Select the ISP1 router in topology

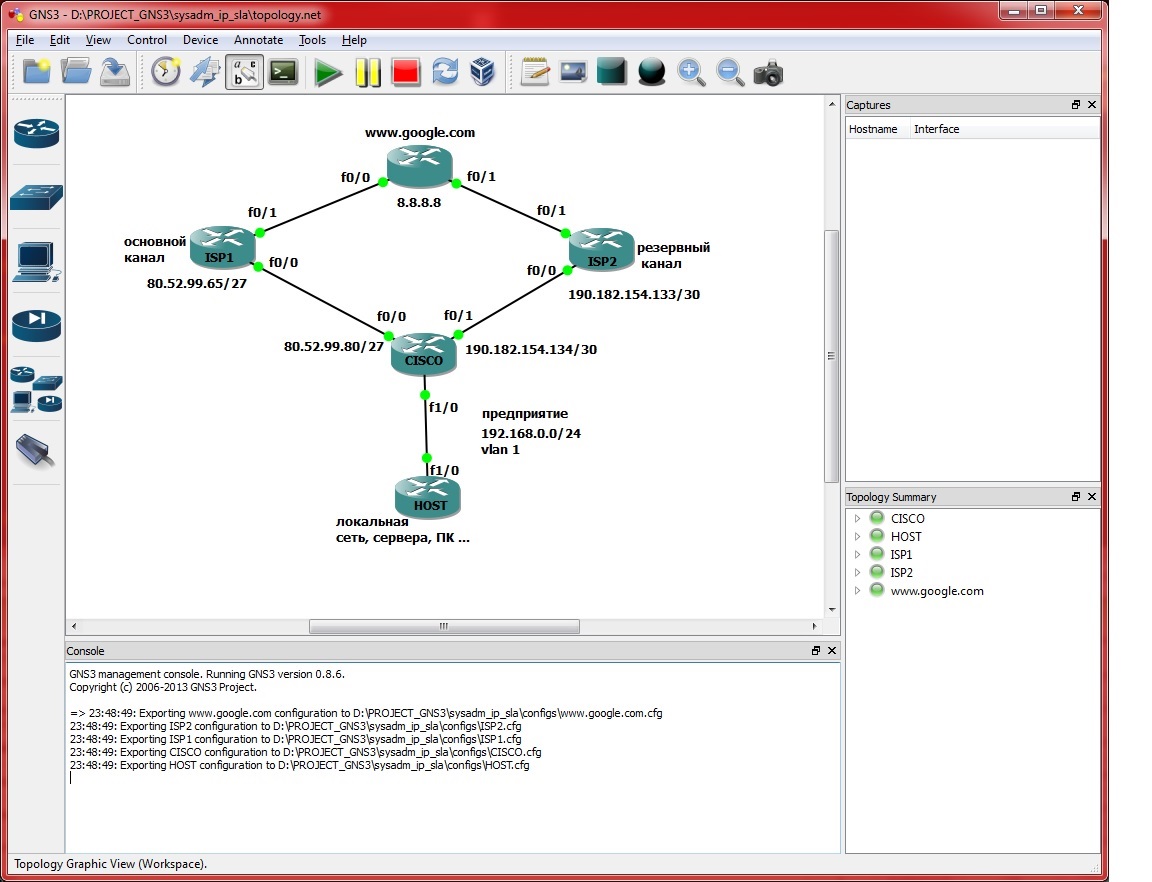pyautogui.click(x=223, y=247)
